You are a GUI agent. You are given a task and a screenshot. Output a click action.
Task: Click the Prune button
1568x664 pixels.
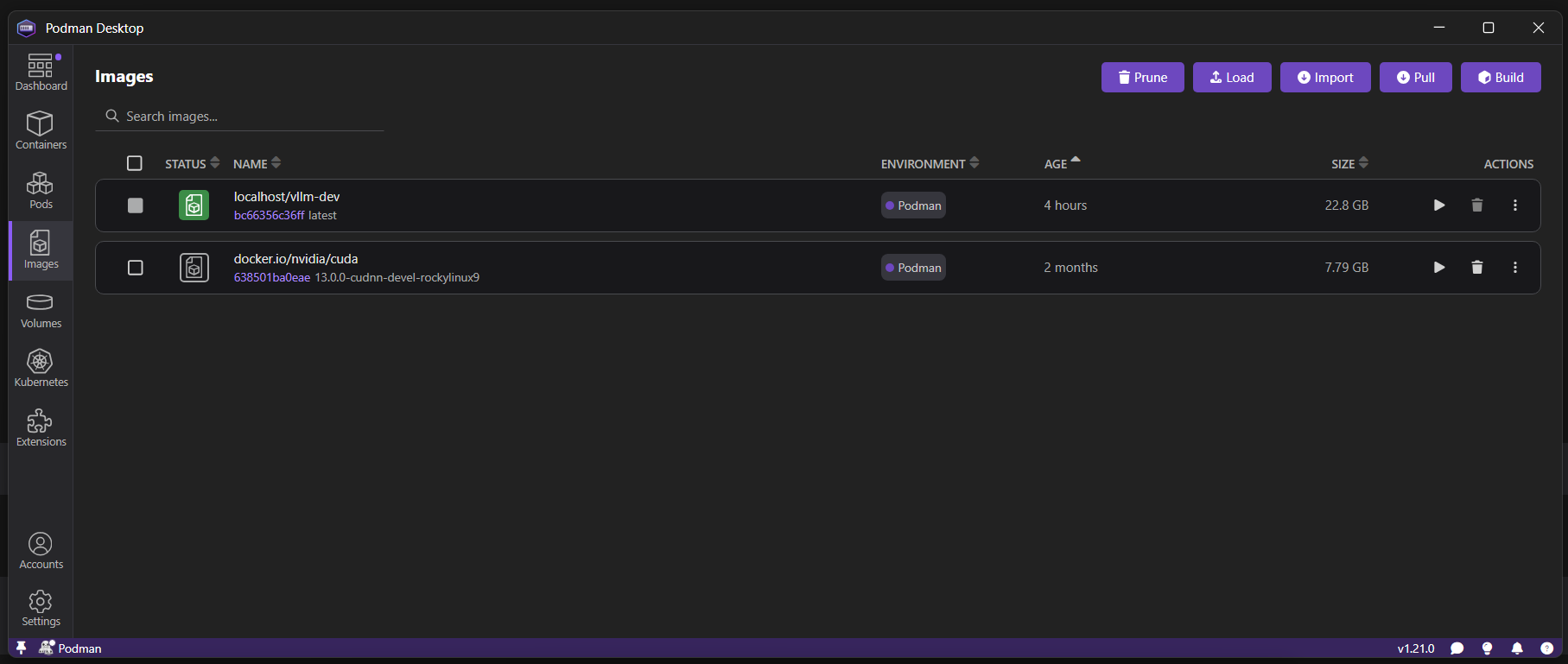click(x=1142, y=78)
